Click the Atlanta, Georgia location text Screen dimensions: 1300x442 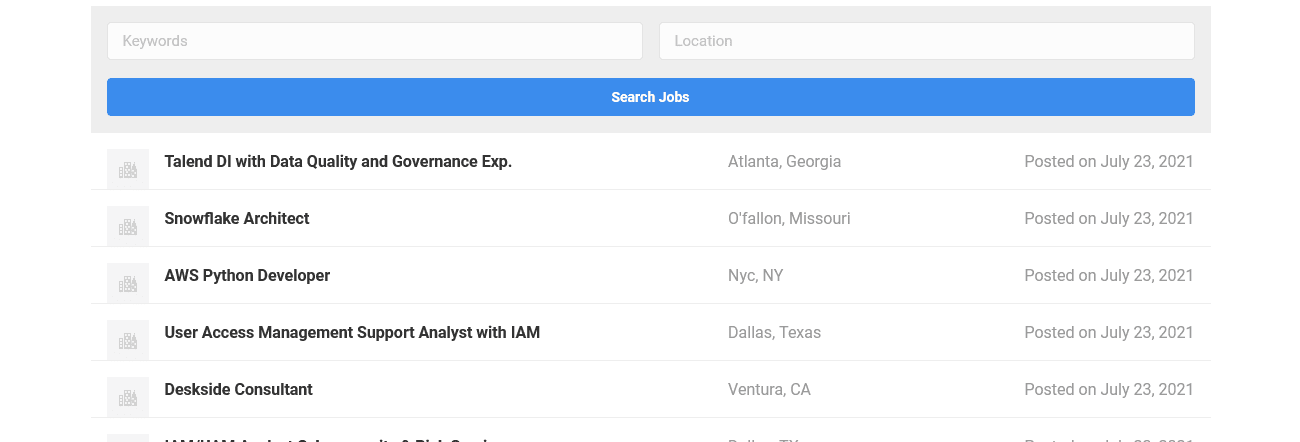point(785,161)
